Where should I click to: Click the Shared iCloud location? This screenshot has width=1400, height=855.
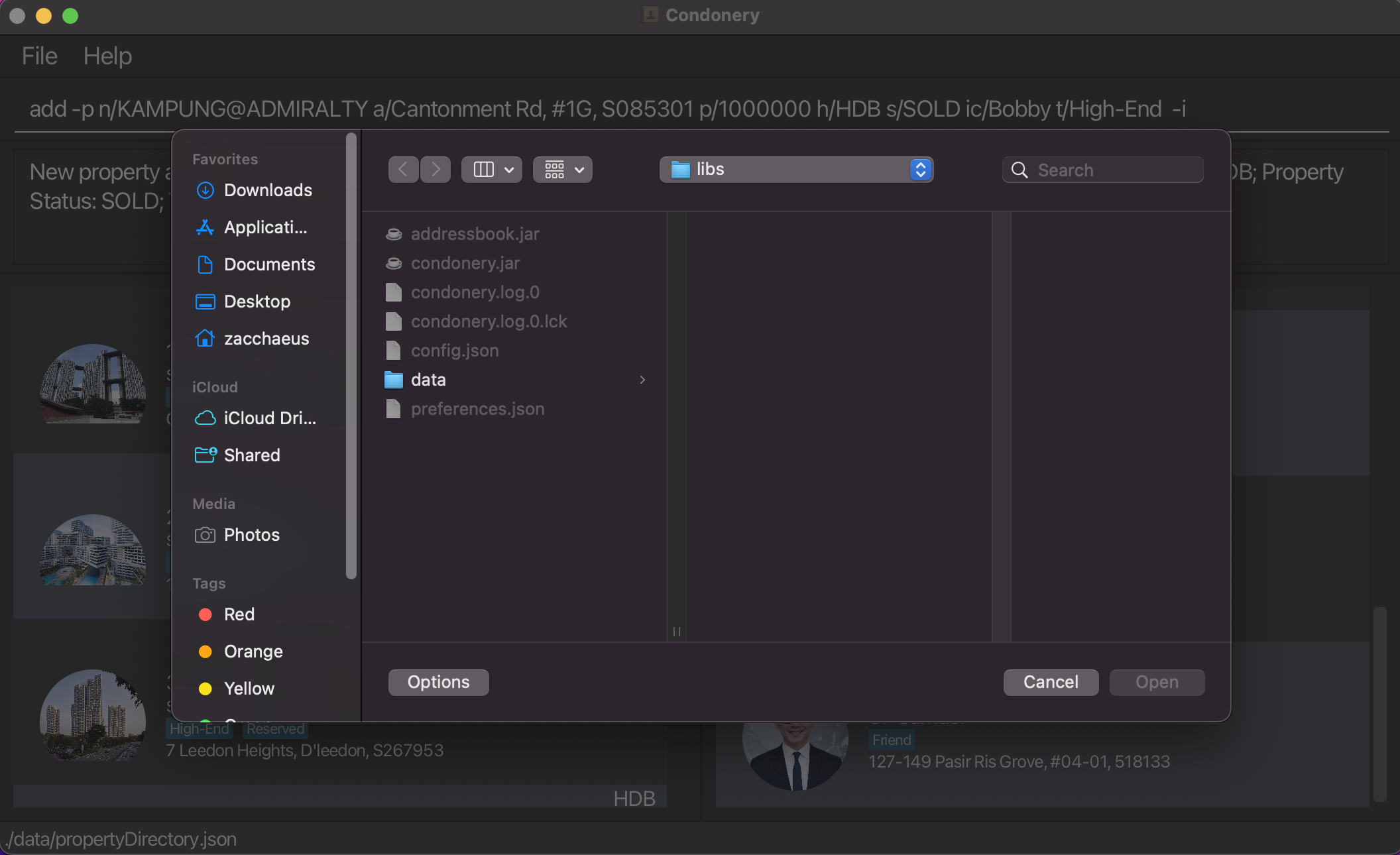[x=252, y=455]
